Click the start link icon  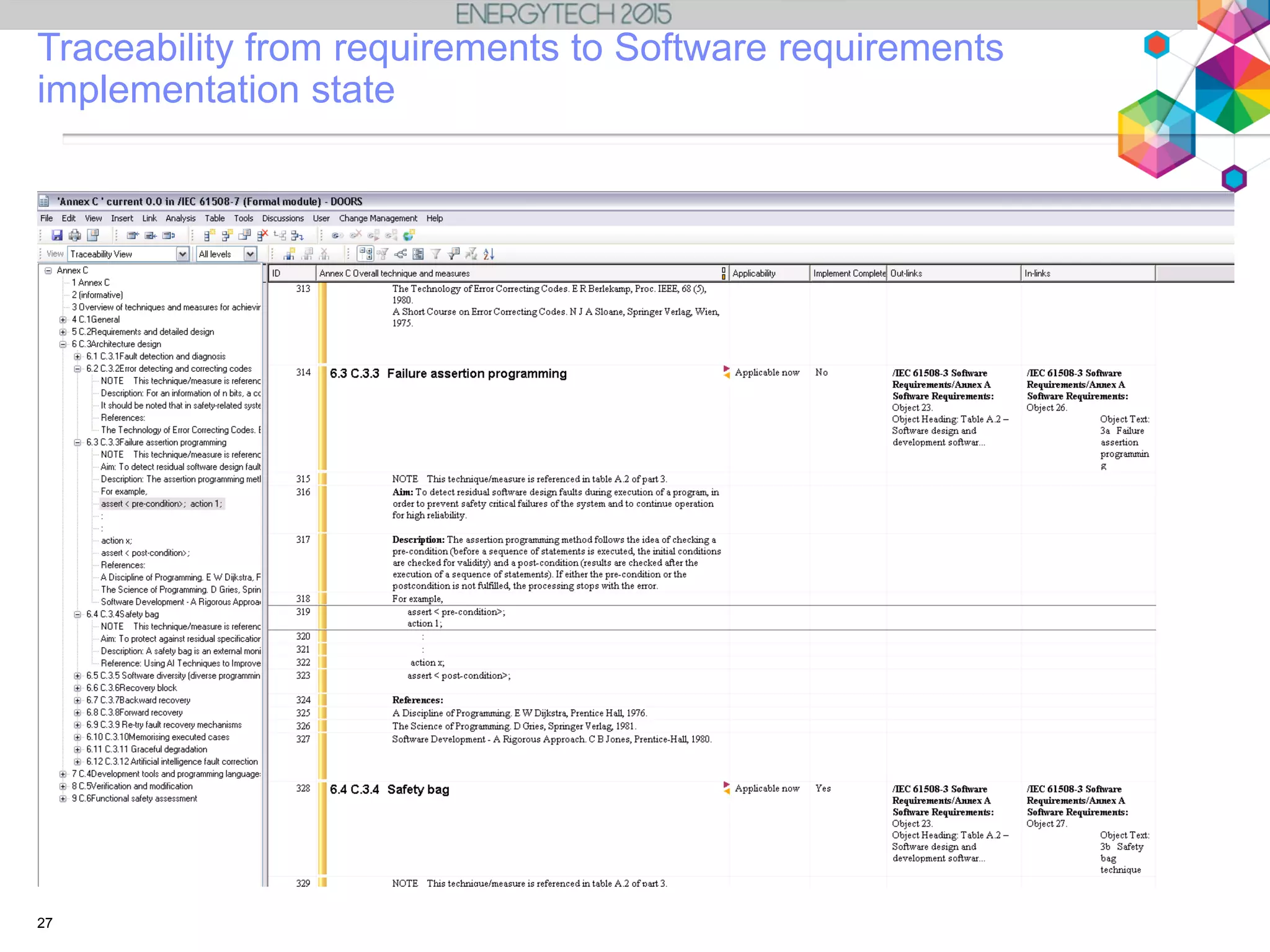[x=337, y=235]
